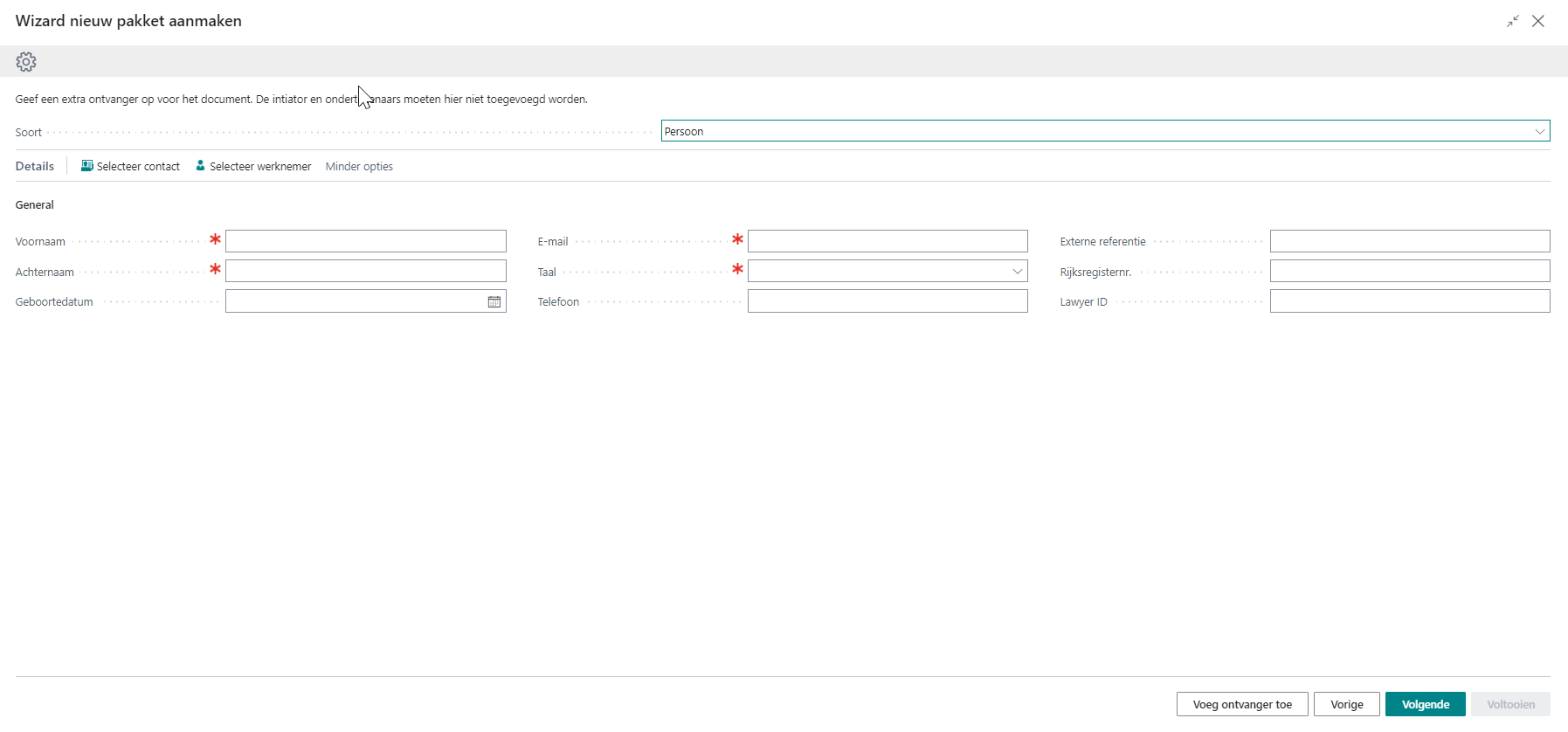Screen dimensions: 1568x732
Task: Click into the Achternaam field
Action: [x=365, y=272]
